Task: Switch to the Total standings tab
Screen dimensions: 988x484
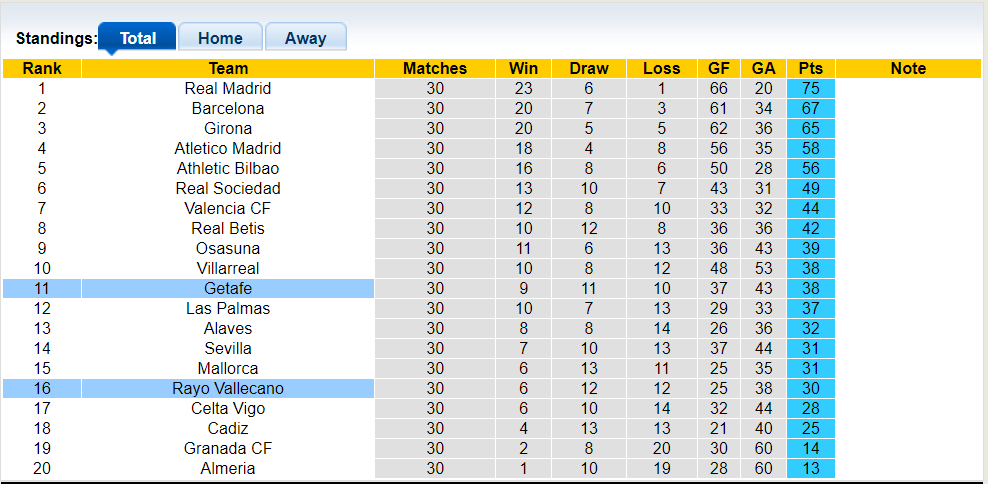Action: pyautogui.click(x=137, y=38)
